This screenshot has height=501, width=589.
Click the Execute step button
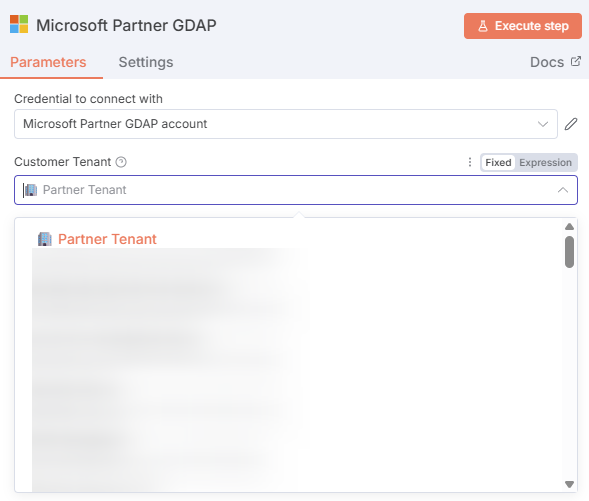pyautogui.click(x=523, y=26)
